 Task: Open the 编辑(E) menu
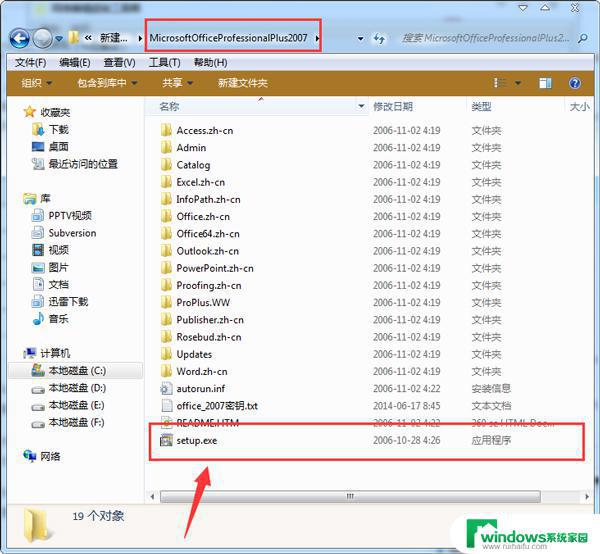[75, 62]
